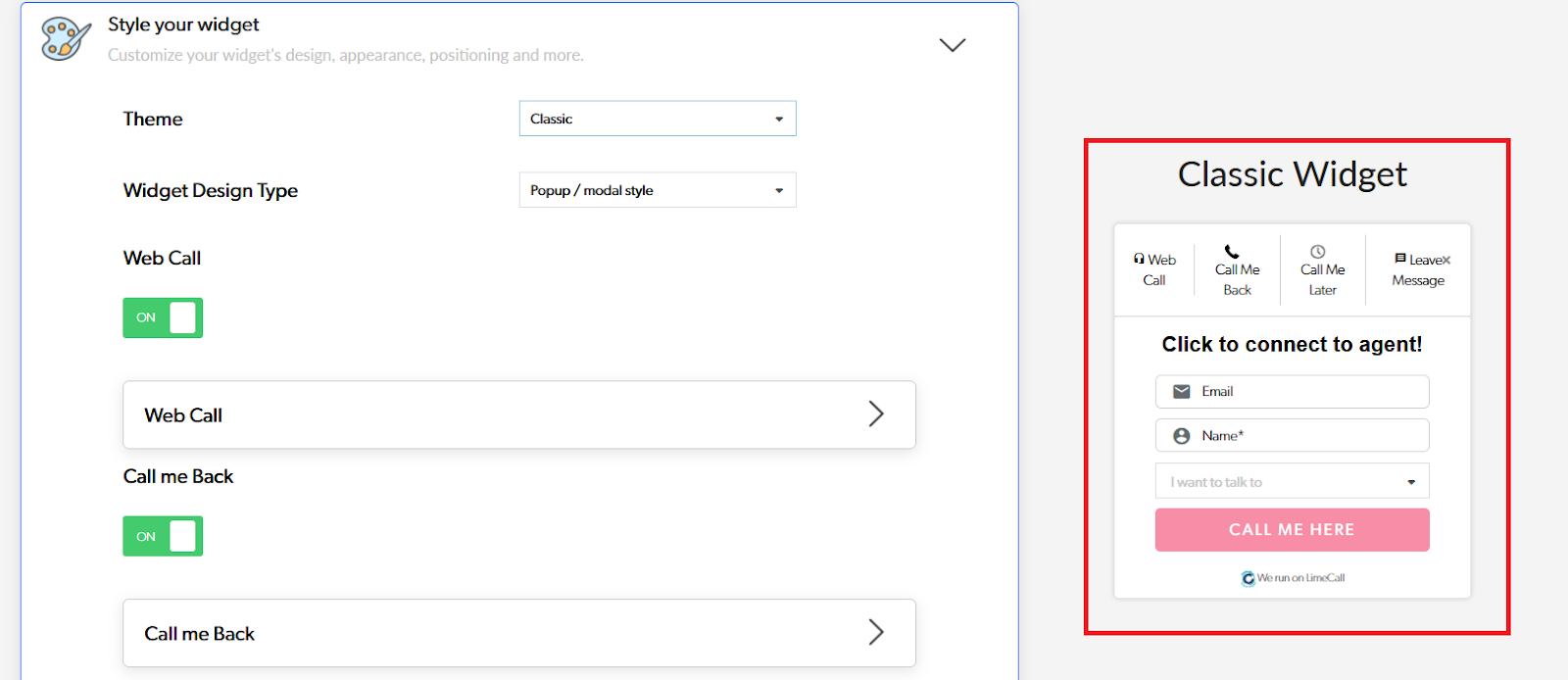
Task: Open the Widget Design Type dropdown
Action: 657,190
